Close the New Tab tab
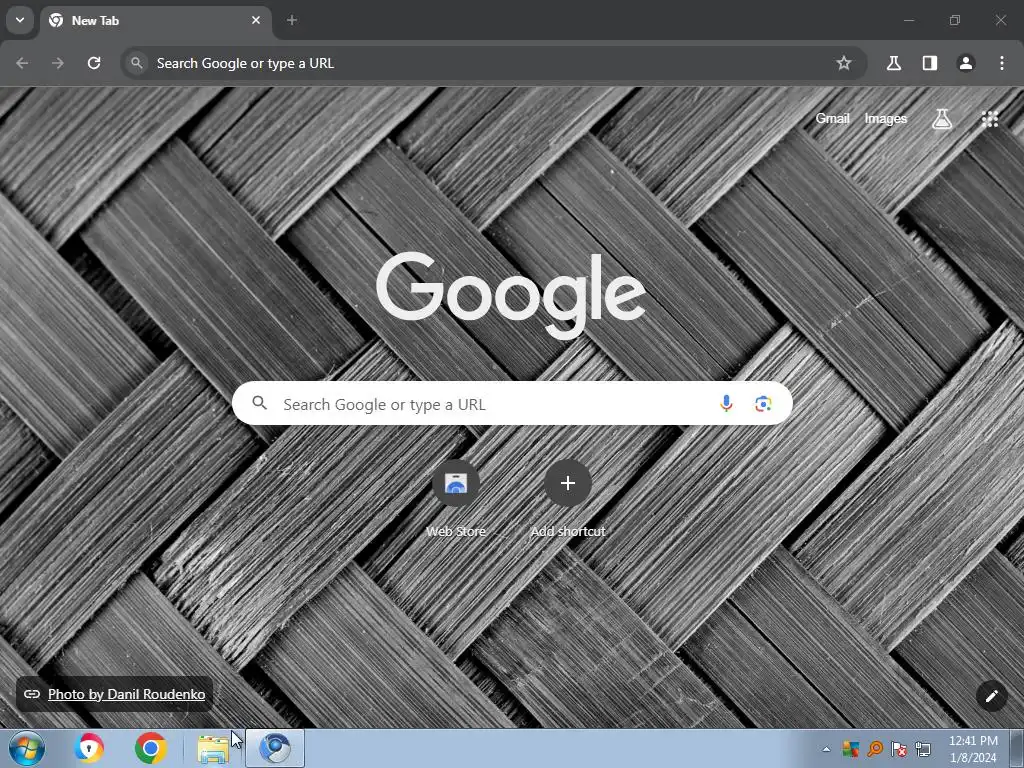Image resolution: width=1024 pixels, height=768 pixels. pyautogui.click(x=256, y=20)
